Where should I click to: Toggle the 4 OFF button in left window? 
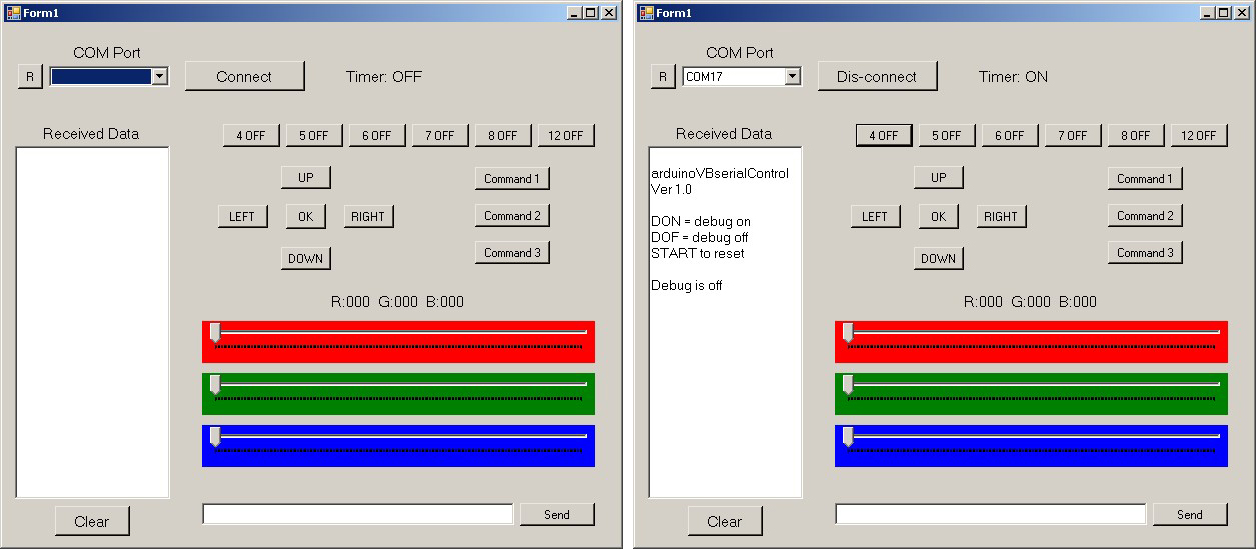point(251,135)
